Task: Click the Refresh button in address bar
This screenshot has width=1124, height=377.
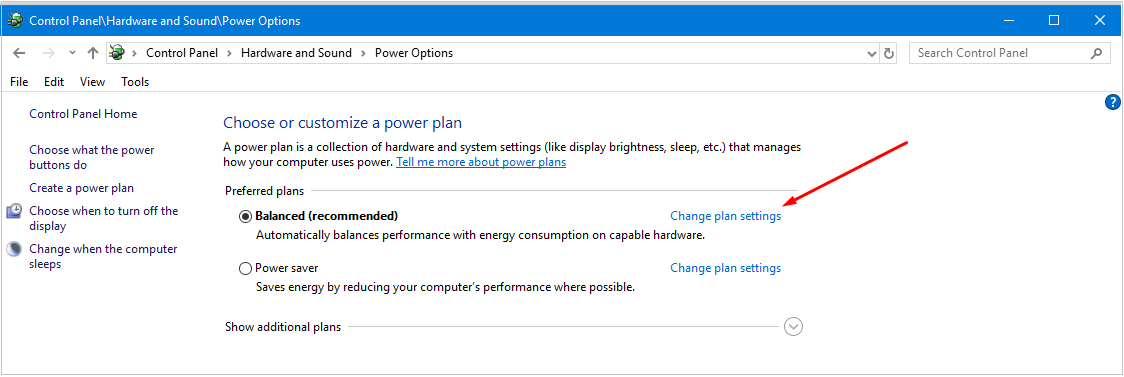Action: 889,53
